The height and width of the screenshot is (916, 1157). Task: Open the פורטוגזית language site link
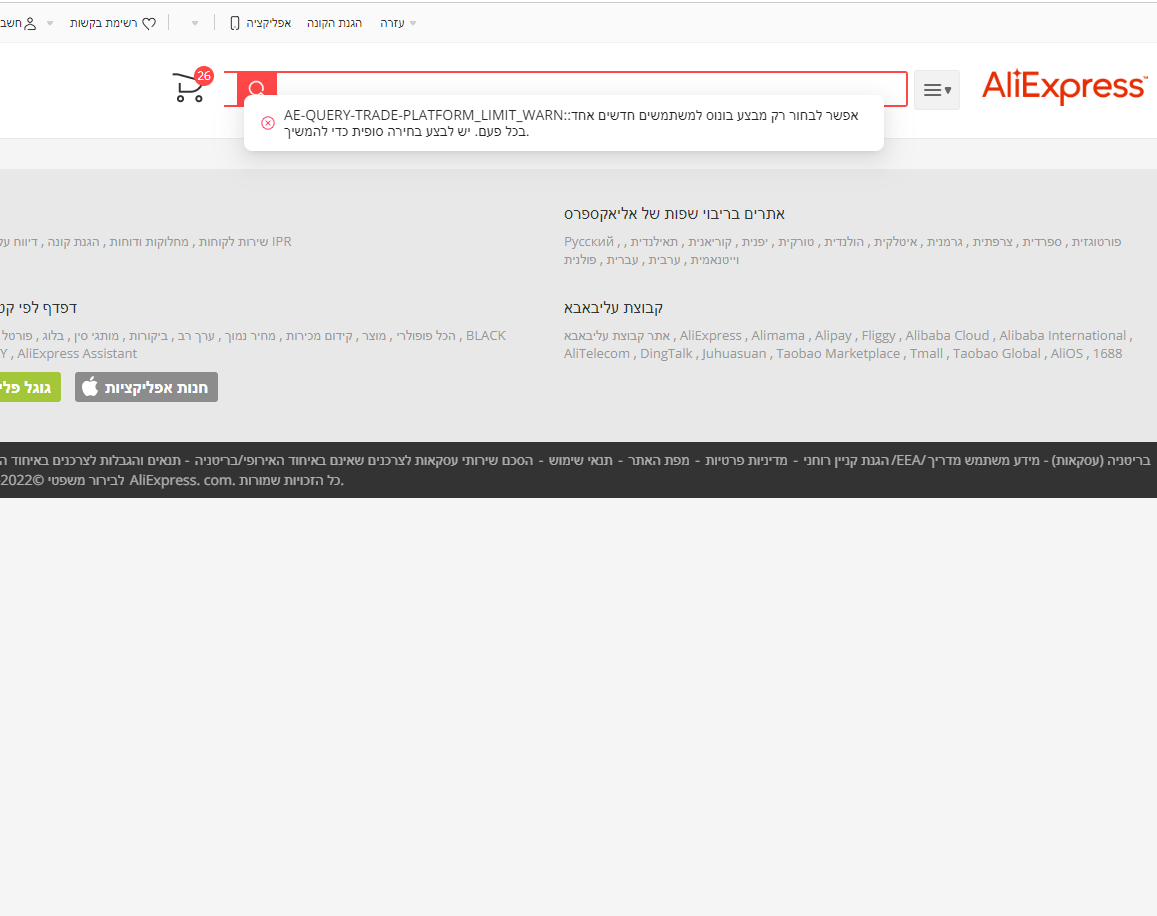coord(1096,241)
